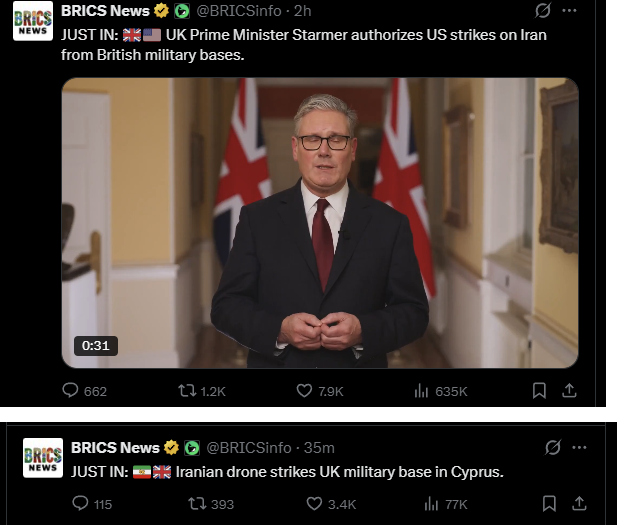The width and height of the screenshot is (619, 525).
Task: Open BRICS News name on second tweet
Action: 115,448
